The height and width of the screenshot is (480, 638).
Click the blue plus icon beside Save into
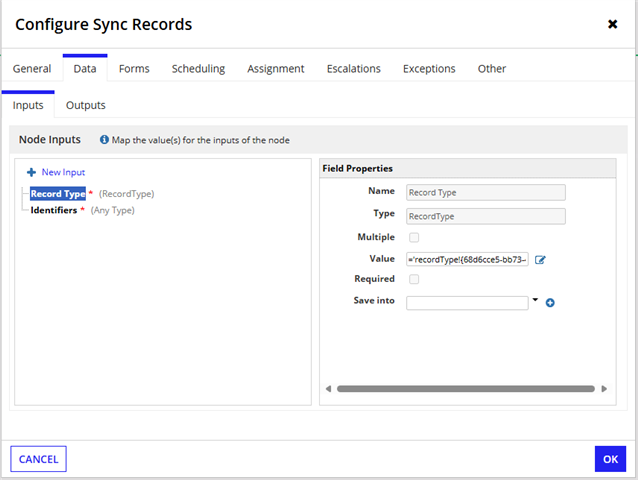(x=550, y=302)
